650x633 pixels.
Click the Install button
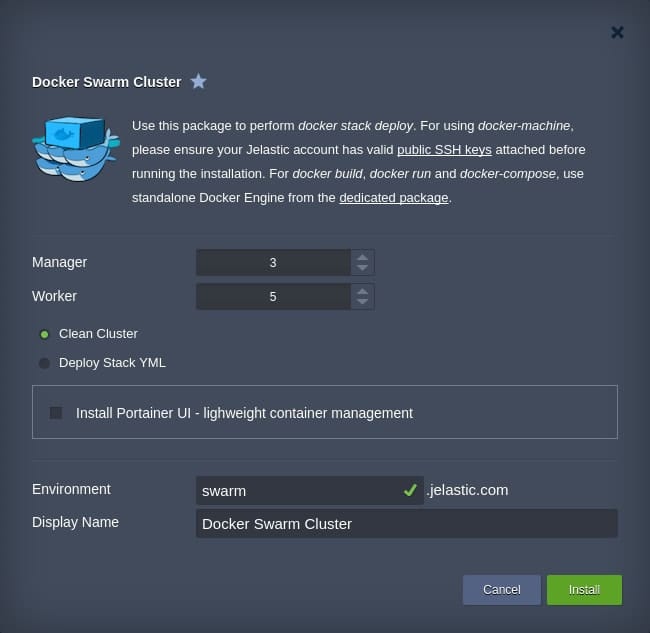[584, 589]
